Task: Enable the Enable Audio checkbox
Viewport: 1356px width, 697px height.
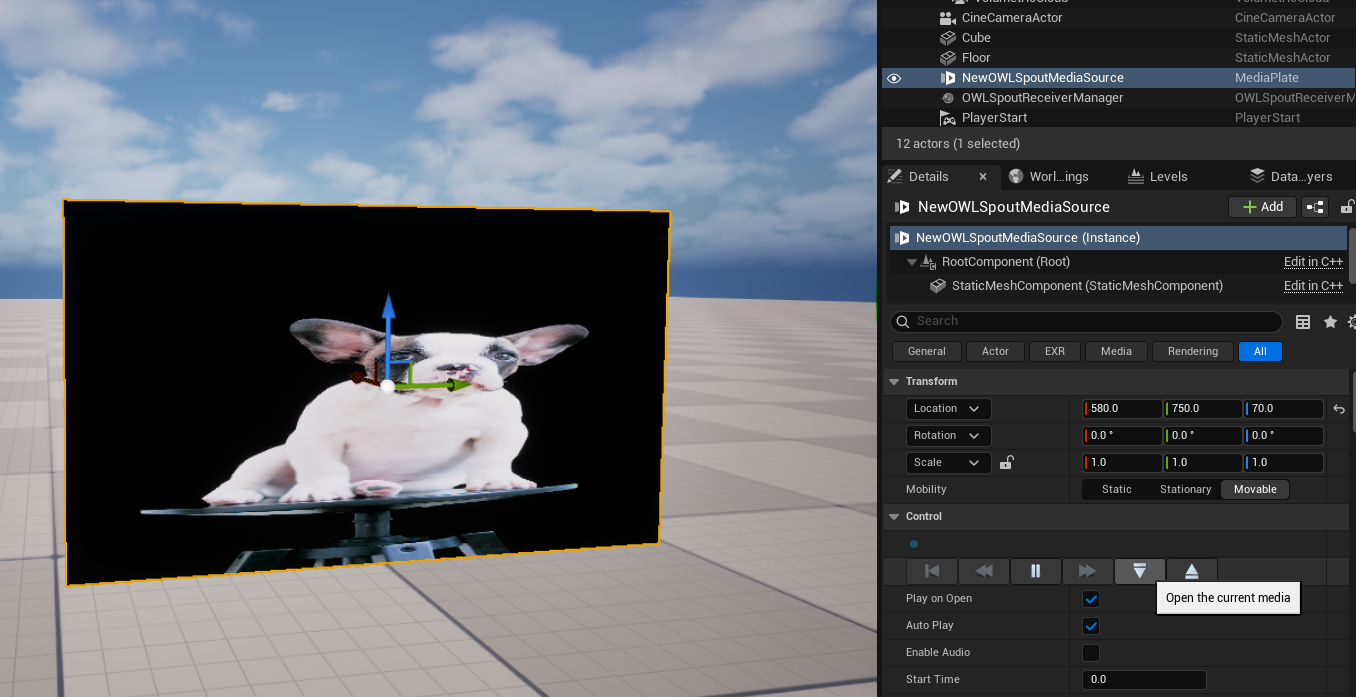Action: point(1091,653)
